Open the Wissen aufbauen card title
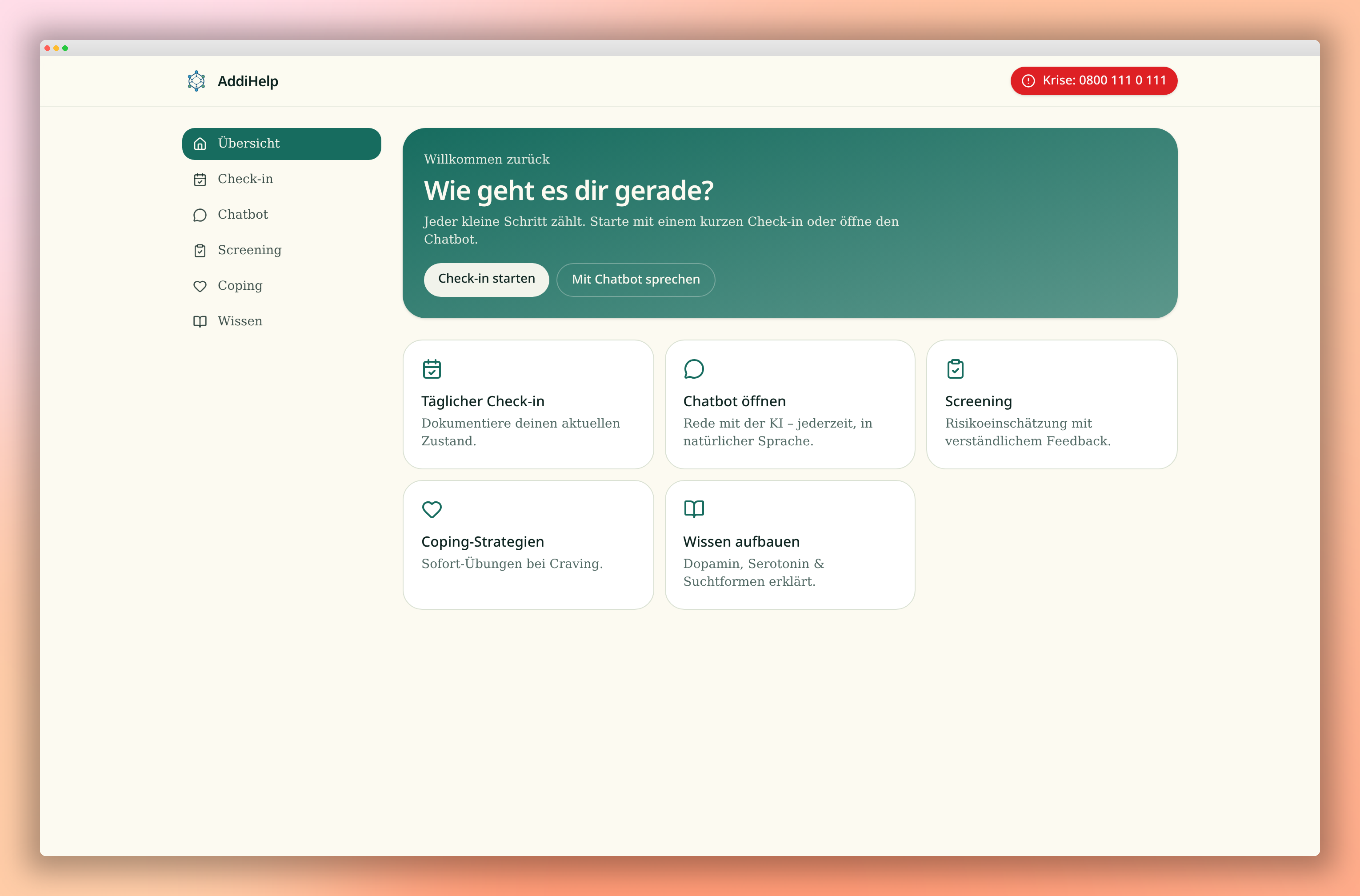The height and width of the screenshot is (896, 1360). (741, 542)
